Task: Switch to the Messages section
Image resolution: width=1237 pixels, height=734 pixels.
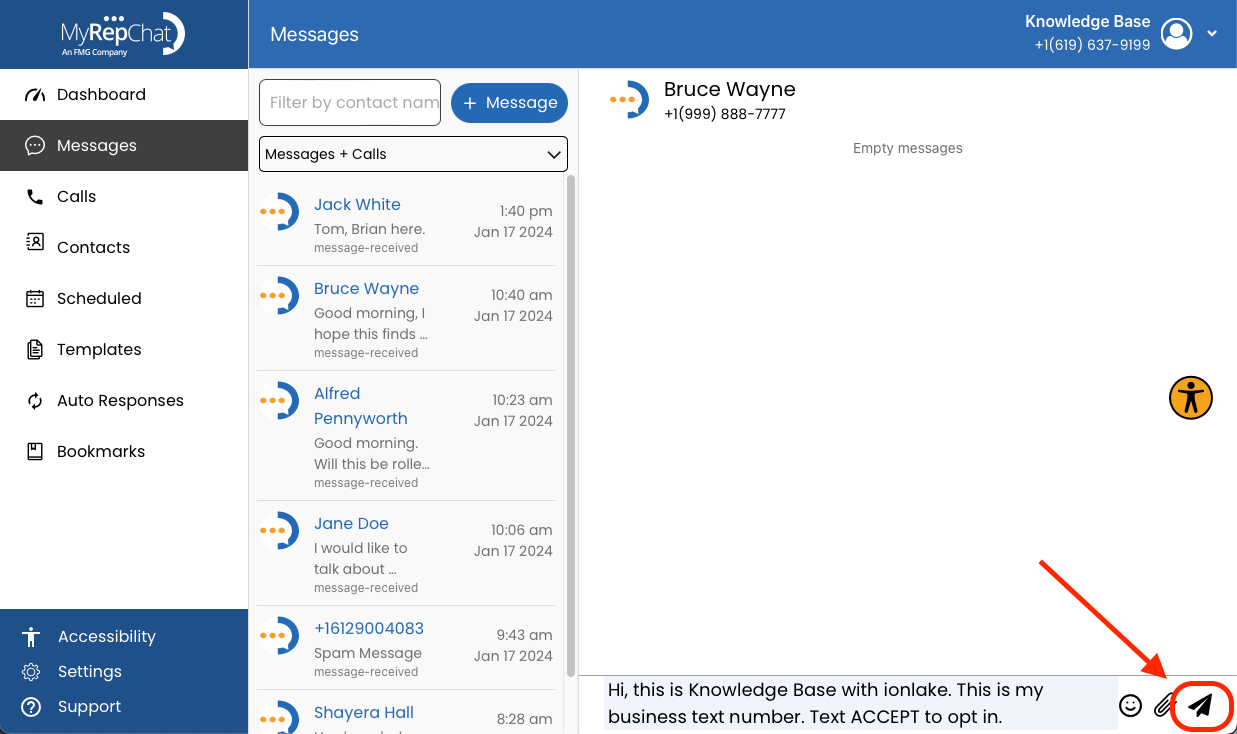Action: point(96,145)
